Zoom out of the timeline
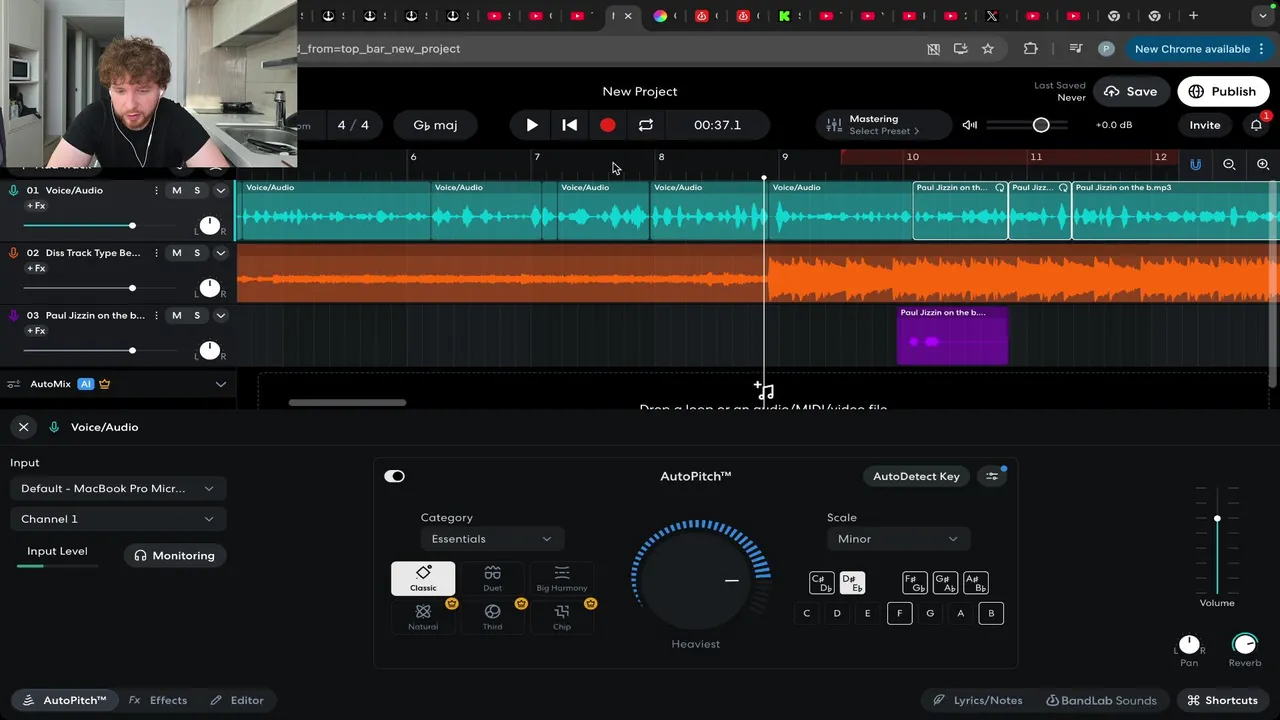This screenshot has width=1280, height=720. [1229, 164]
